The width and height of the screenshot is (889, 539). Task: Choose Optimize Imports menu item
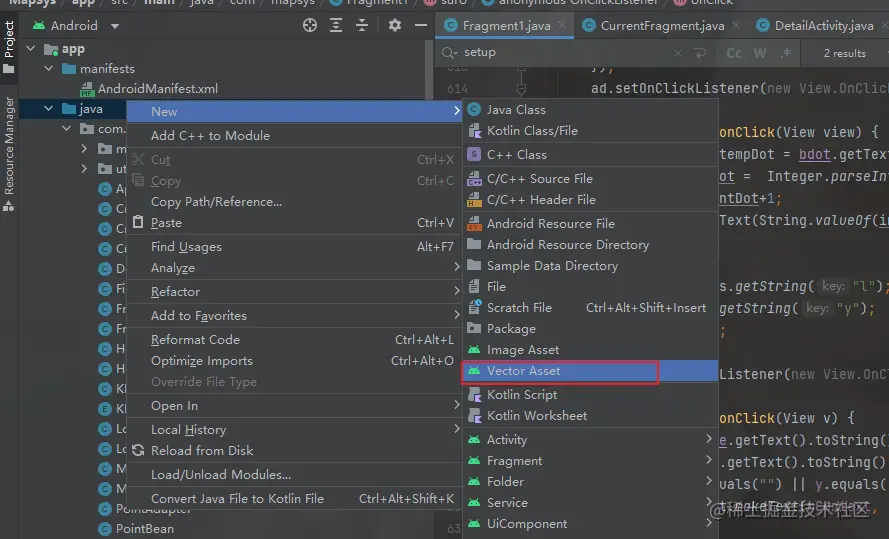pos(294,360)
